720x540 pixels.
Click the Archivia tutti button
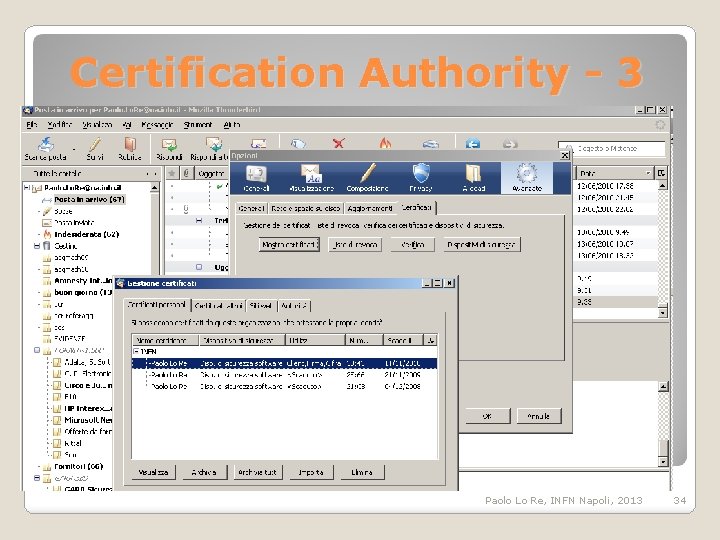coord(257,472)
